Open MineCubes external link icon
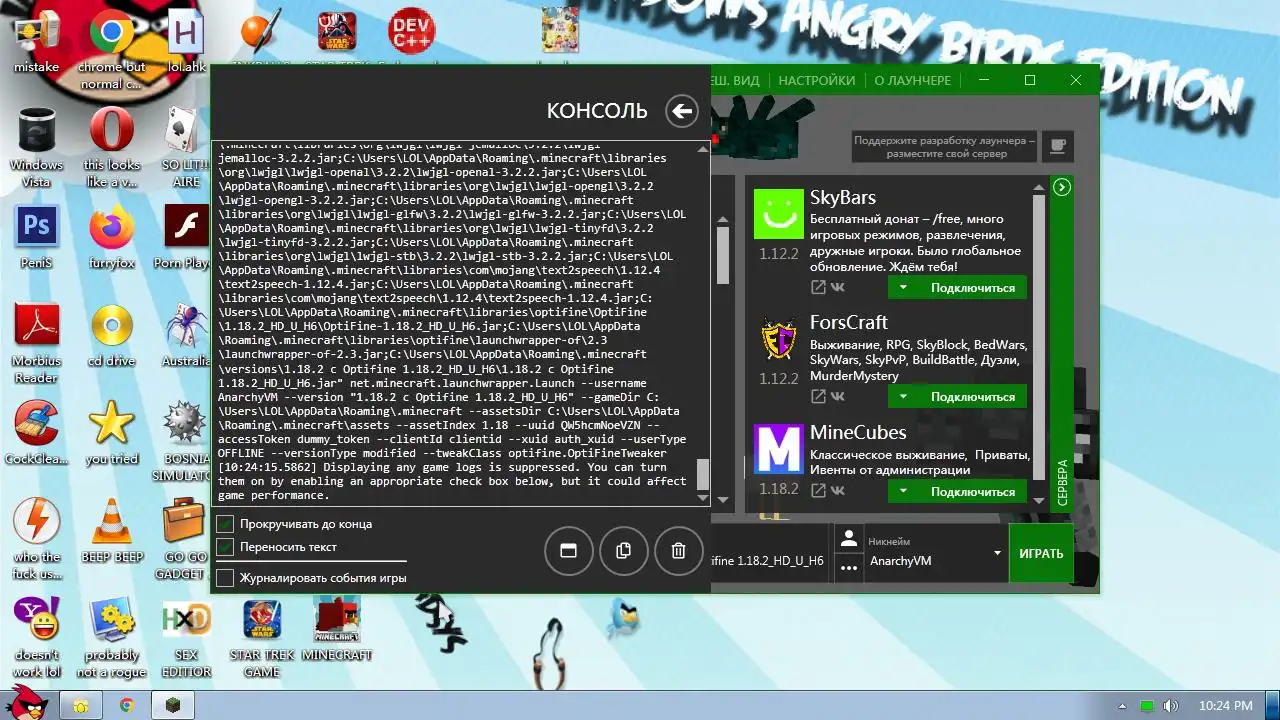The height and width of the screenshot is (720, 1280). point(818,491)
